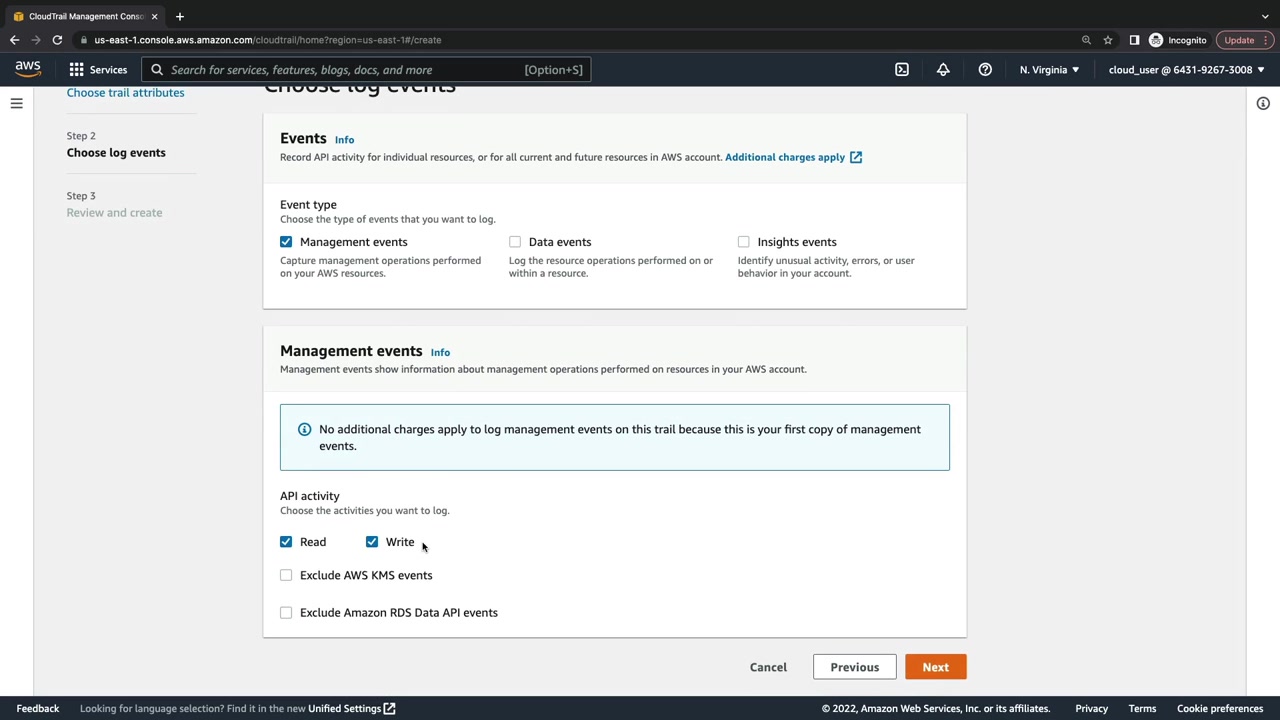Uncheck the Management events checkbox
Viewport: 1280px width, 720px height.
pos(286,242)
